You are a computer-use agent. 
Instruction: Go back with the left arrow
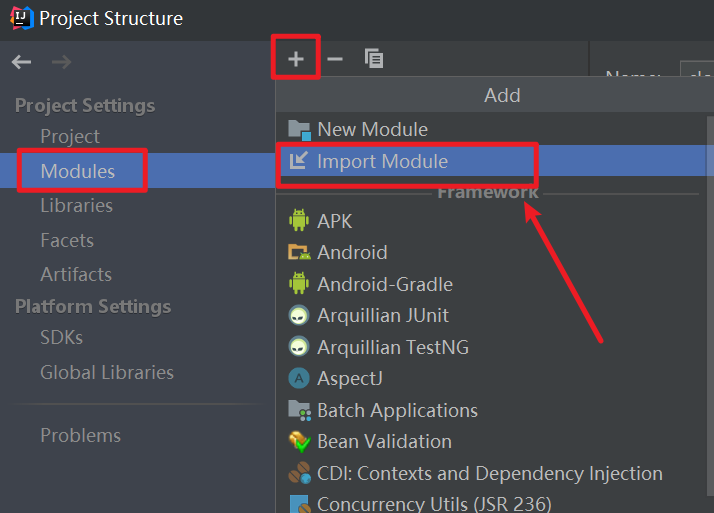pos(21,61)
